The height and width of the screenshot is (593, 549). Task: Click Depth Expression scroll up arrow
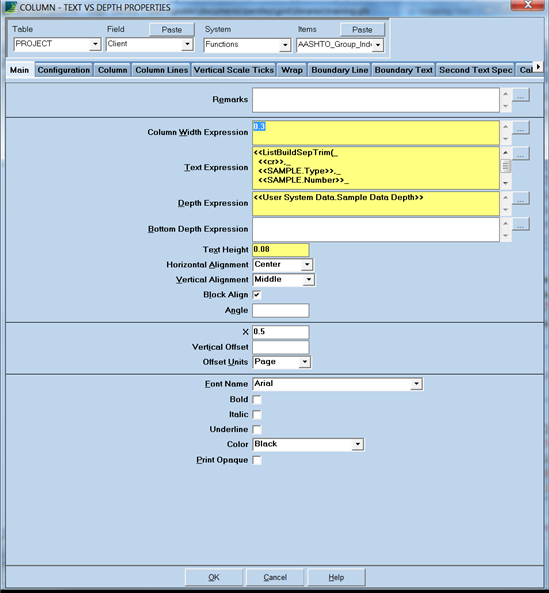tap(506, 198)
